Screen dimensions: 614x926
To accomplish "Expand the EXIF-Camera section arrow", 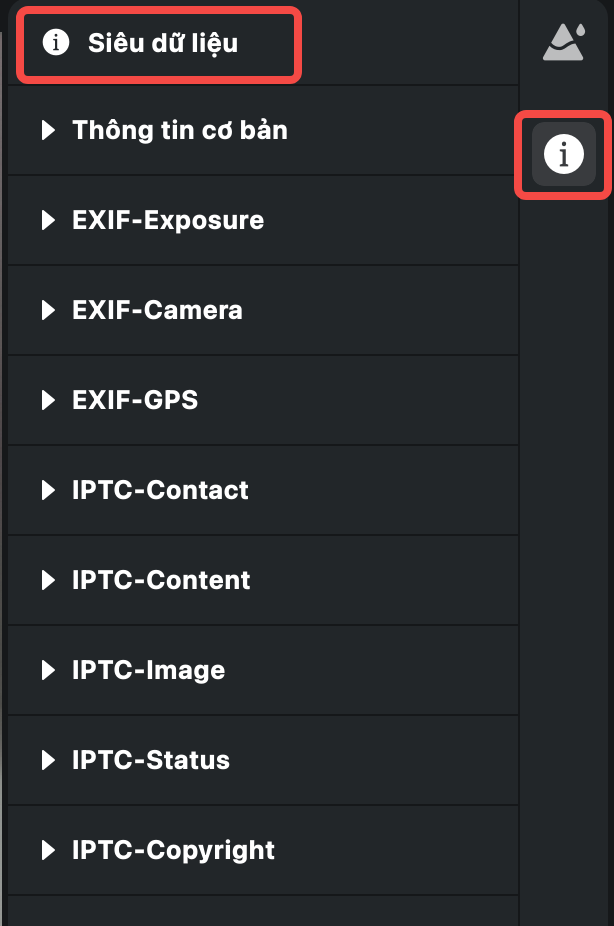I will click(48, 310).
